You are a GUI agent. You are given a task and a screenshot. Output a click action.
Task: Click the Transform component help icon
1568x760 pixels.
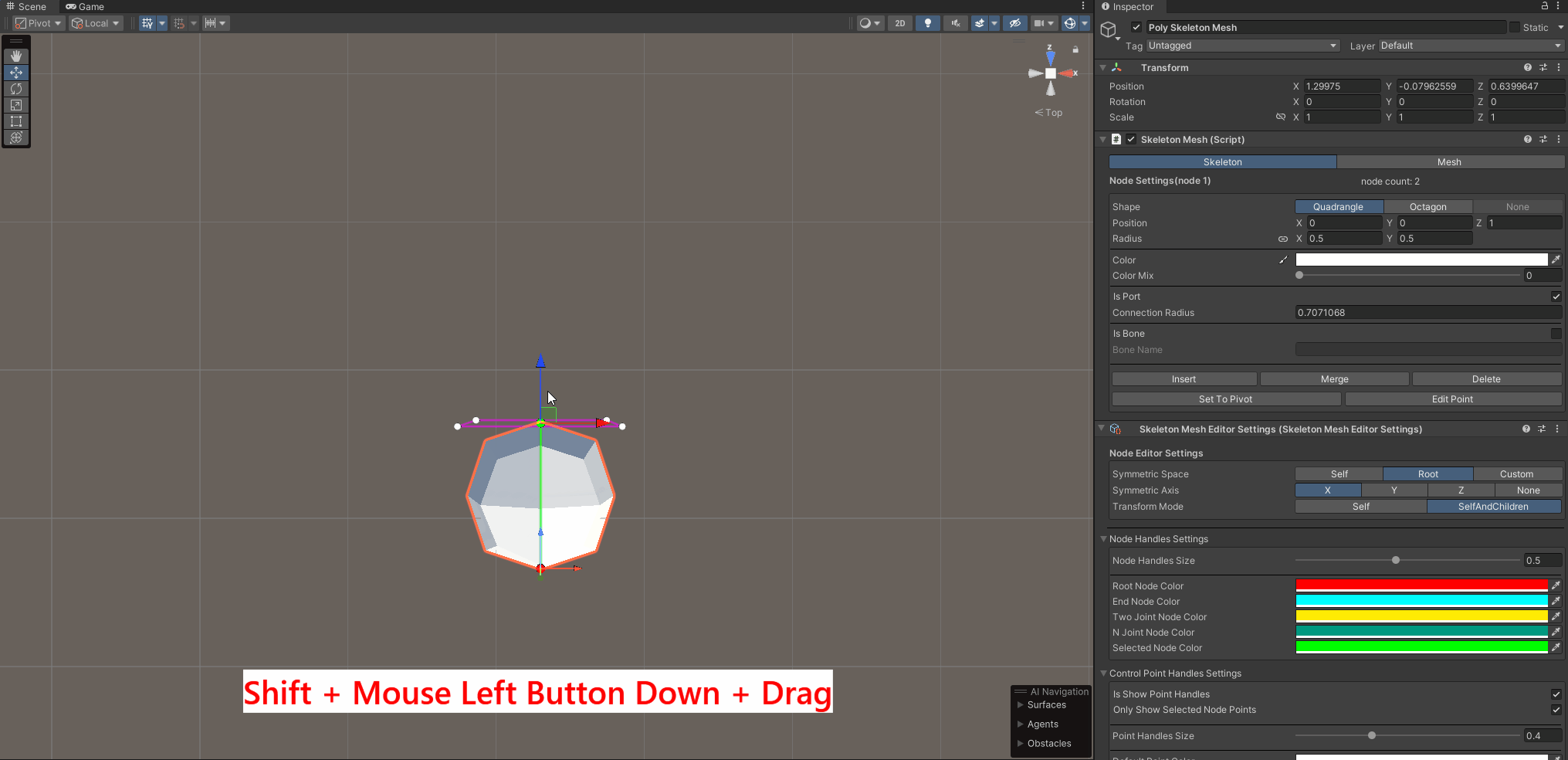tap(1527, 68)
